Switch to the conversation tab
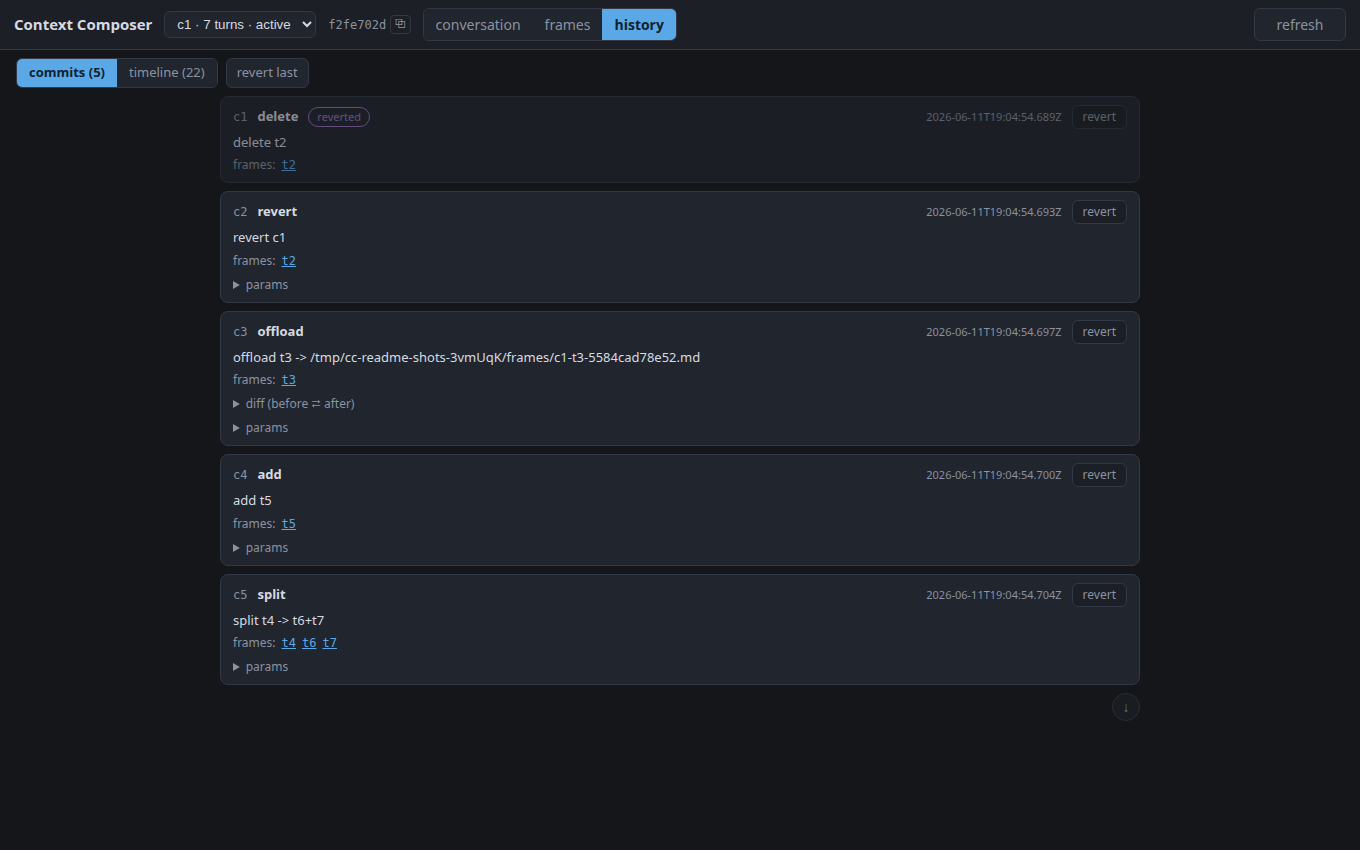This screenshot has height=850, width=1360. pos(478,25)
